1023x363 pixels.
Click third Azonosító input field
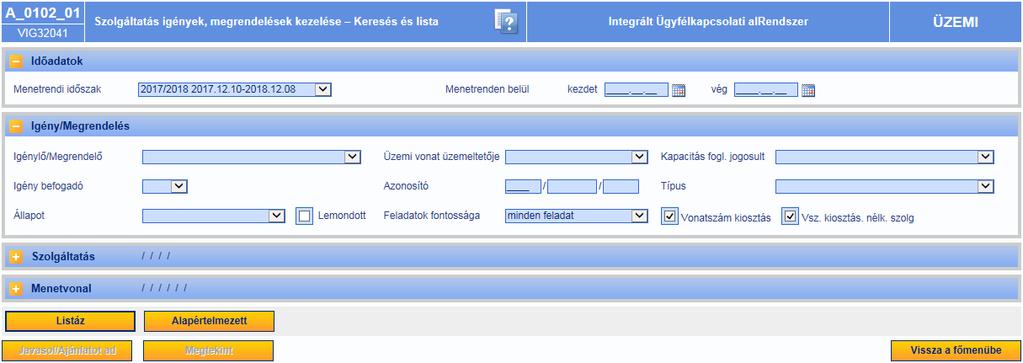pyautogui.click(x=620, y=187)
